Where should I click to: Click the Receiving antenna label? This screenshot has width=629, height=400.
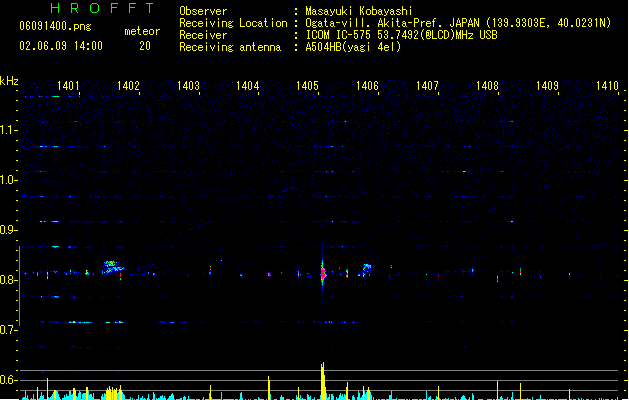[x=230, y=47]
